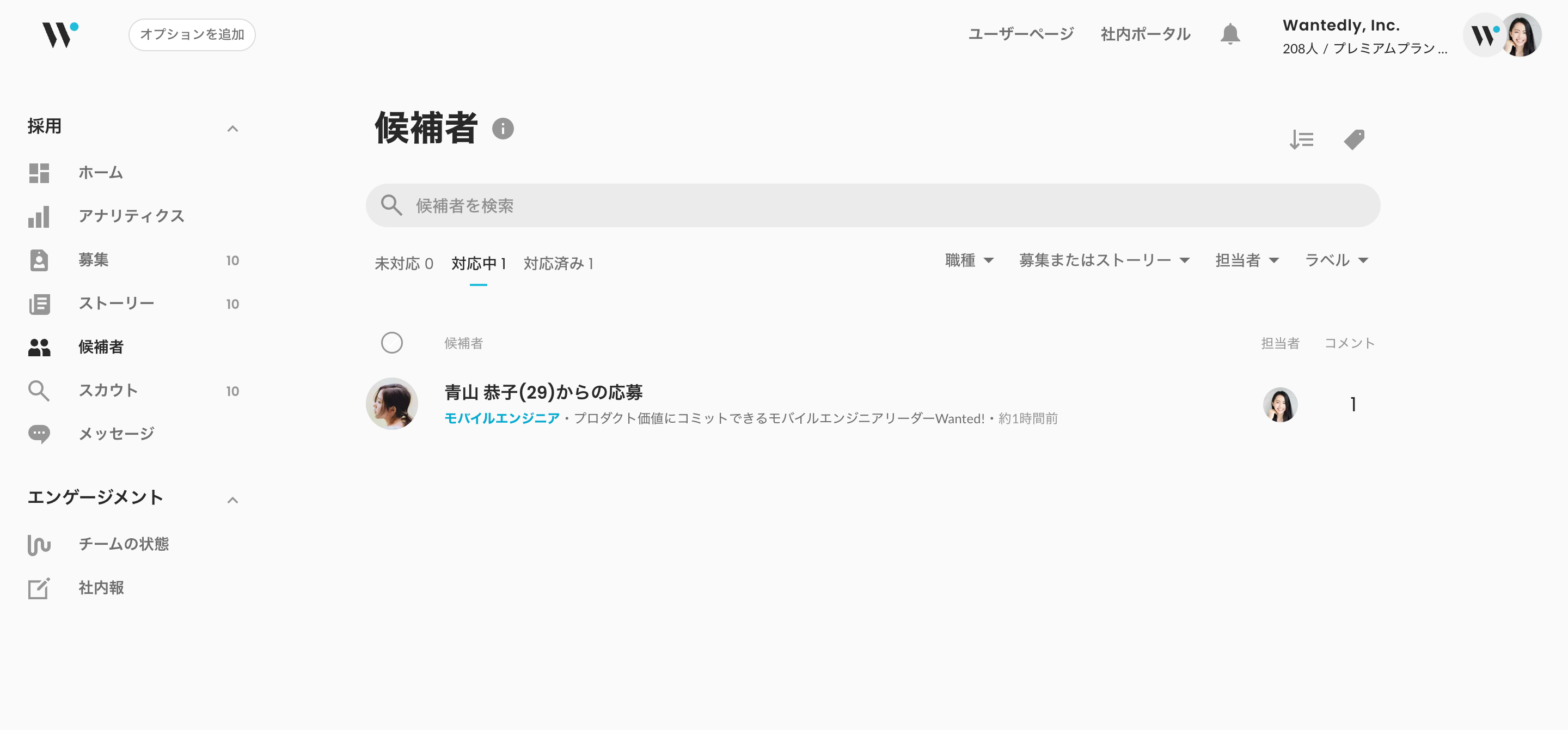
Task: Click the アナリティクス bar chart icon
Action: click(39, 217)
